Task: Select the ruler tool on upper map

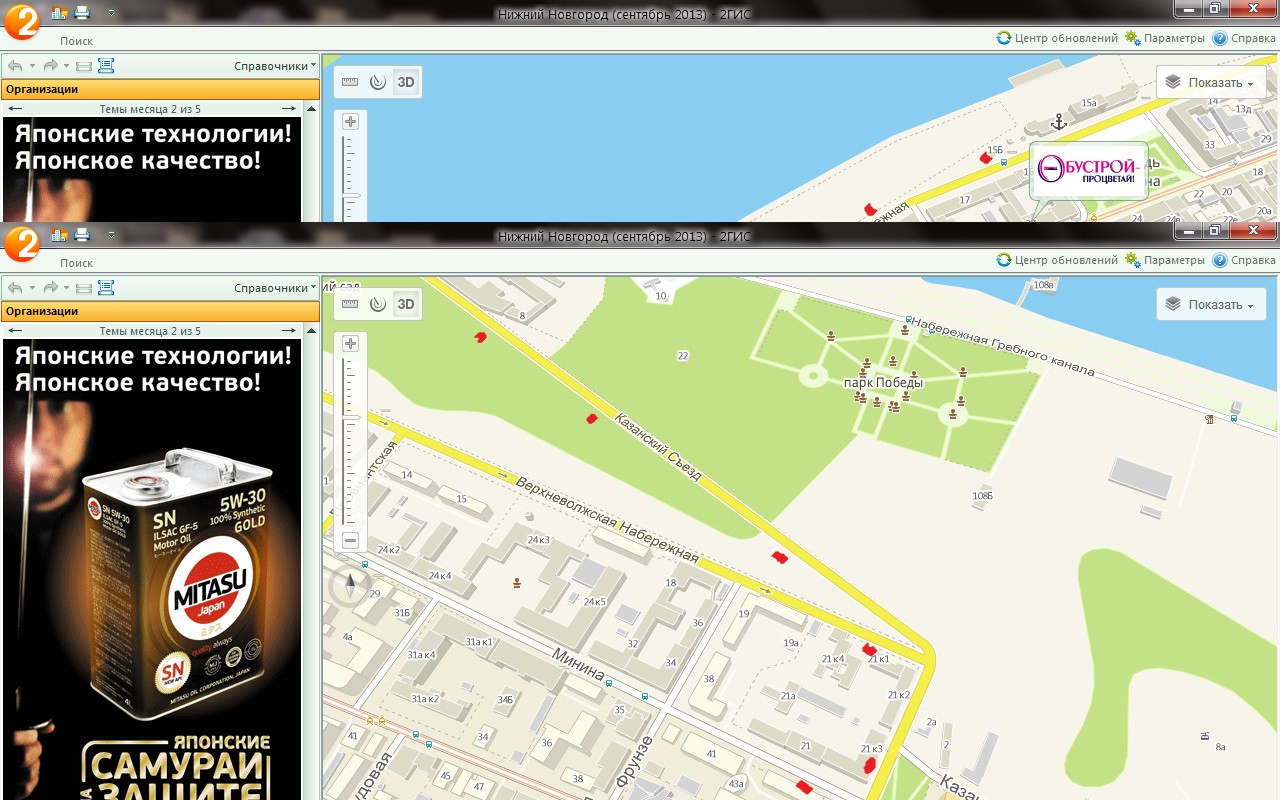Action: [350, 82]
